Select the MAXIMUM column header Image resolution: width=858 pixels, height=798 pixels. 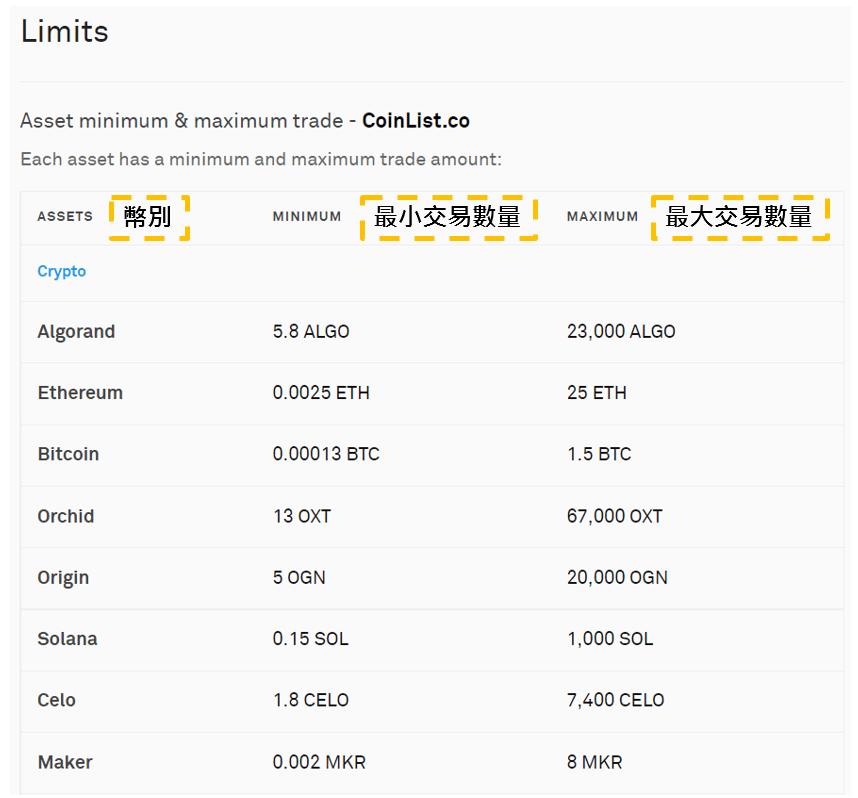coord(602,216)
